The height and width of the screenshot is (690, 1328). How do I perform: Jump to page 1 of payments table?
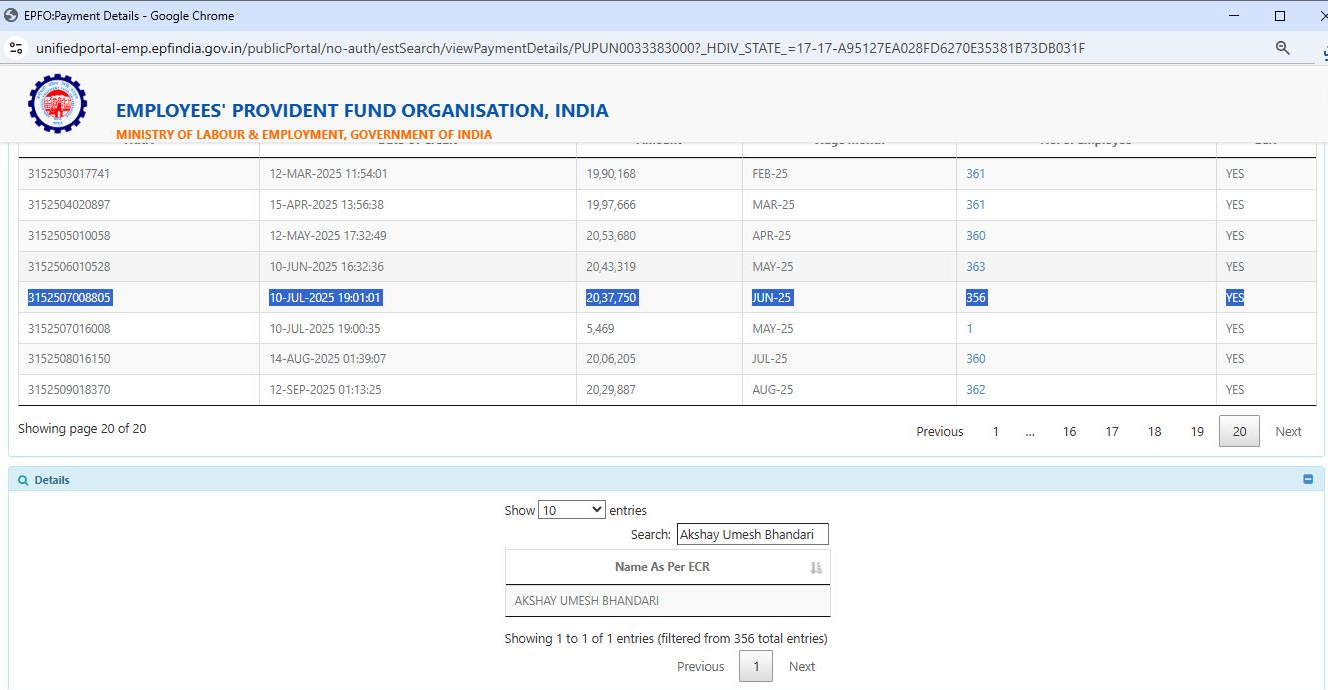995,432
